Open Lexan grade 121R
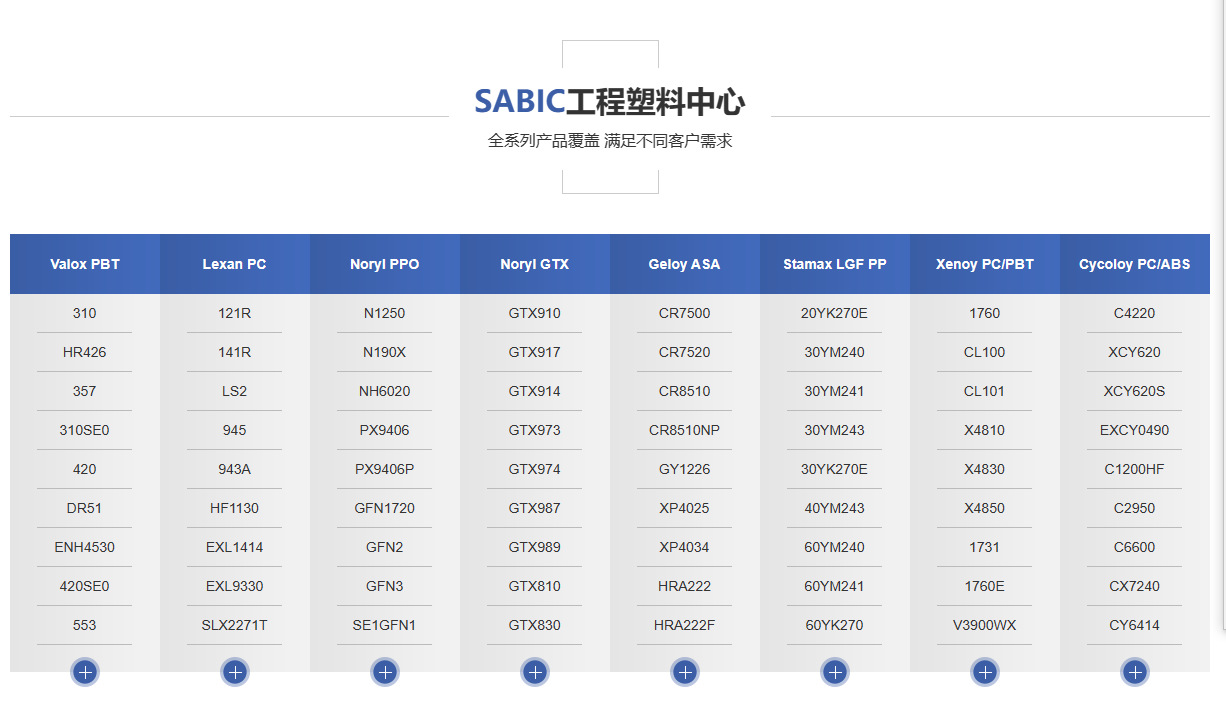The image size is (1226, 724). tap(235, 313)
